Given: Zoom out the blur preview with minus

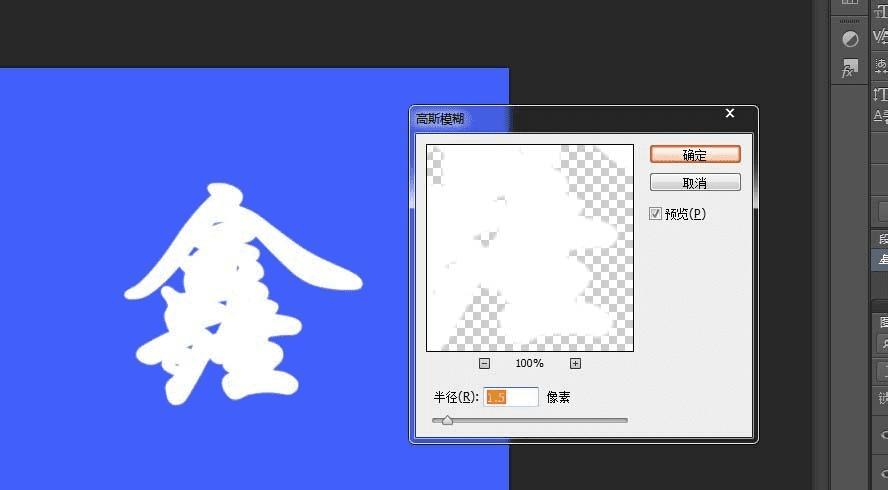Looking at the screenshot, I should click(x=484, y=364).
